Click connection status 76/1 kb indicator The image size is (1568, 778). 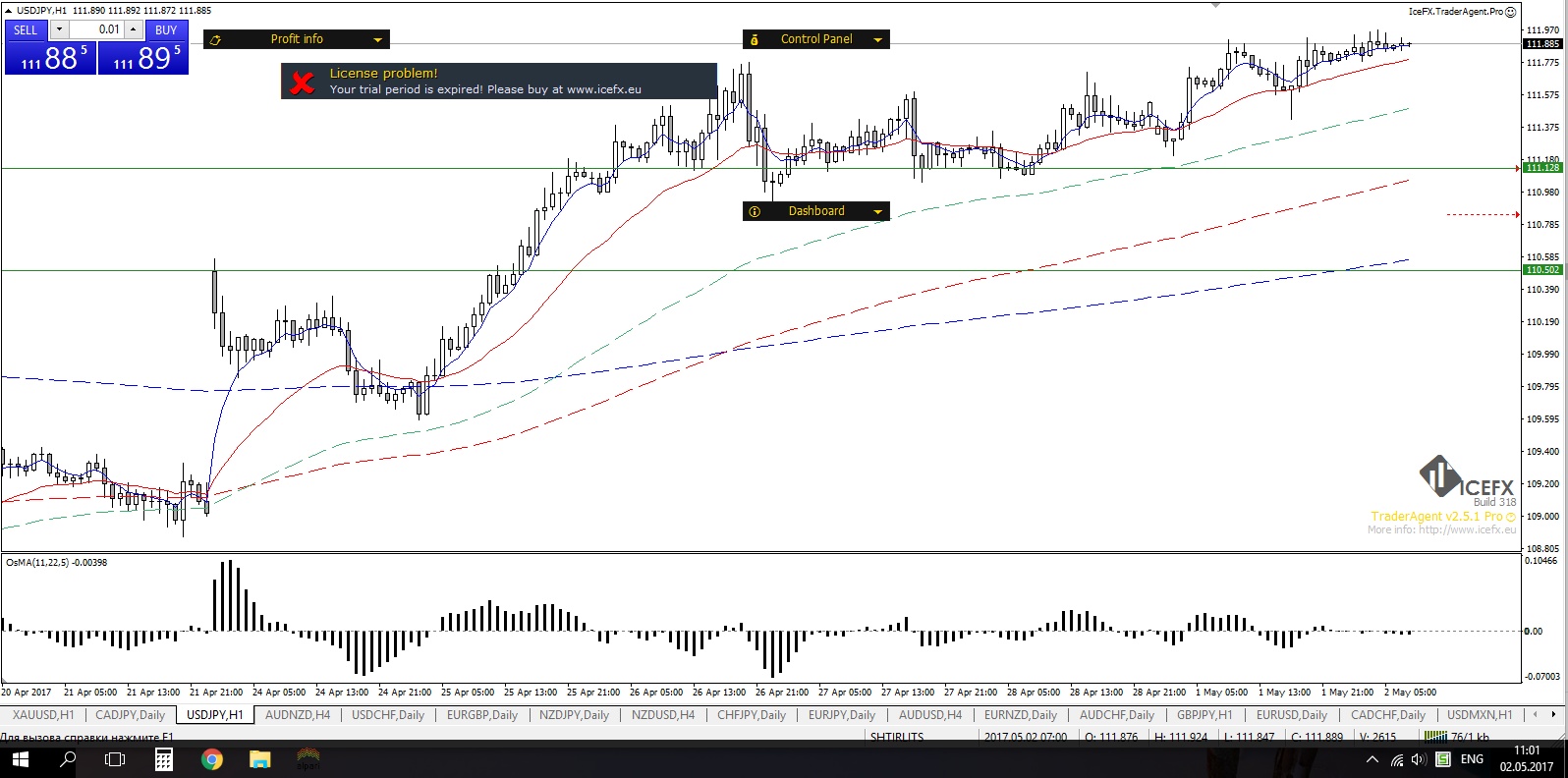click(x=1457, y=737)
